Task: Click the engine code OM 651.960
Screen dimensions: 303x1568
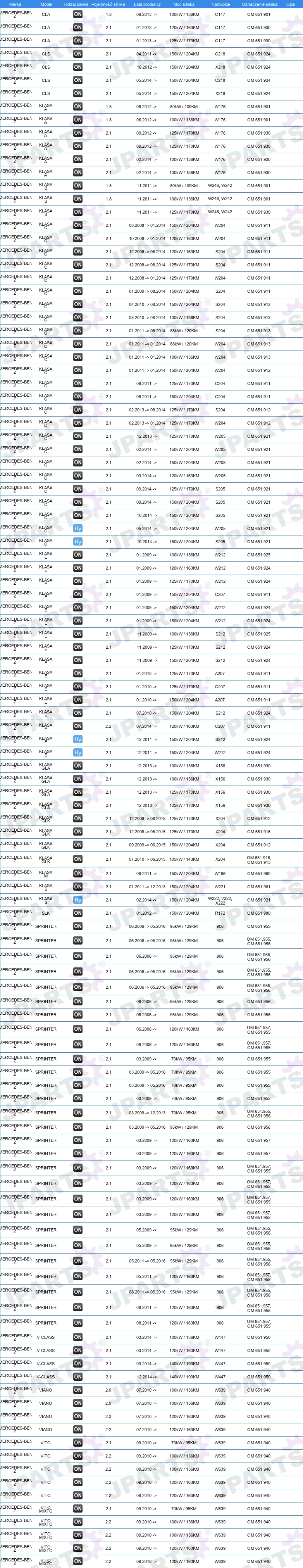Action: coord(259,874)
